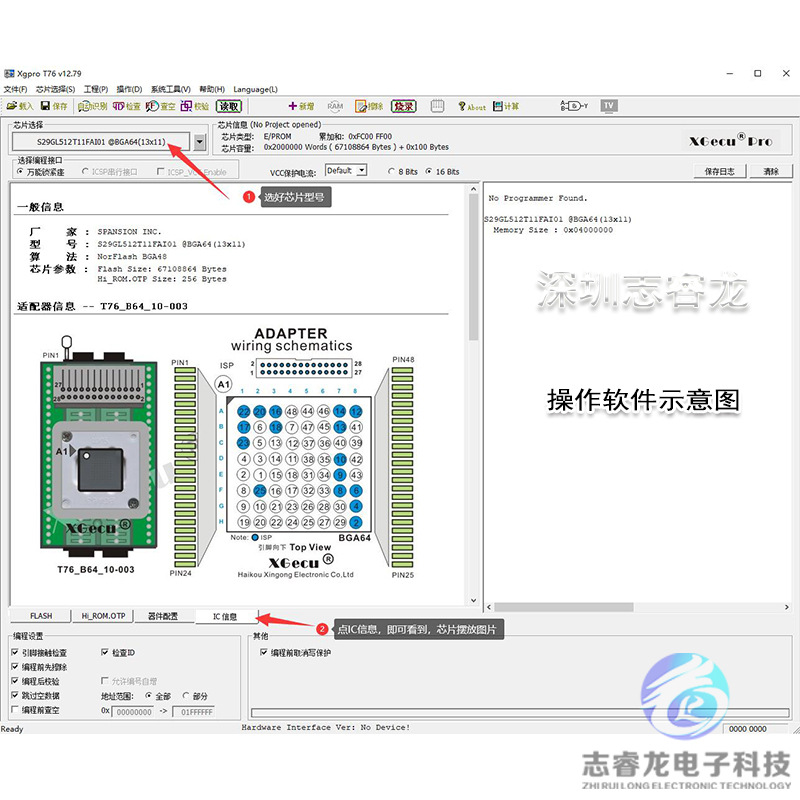This screenshot has width=800, height=800.
Task: Switch to the 器件配置 tab
Action: pyautogui.click(x=163, y=616)
